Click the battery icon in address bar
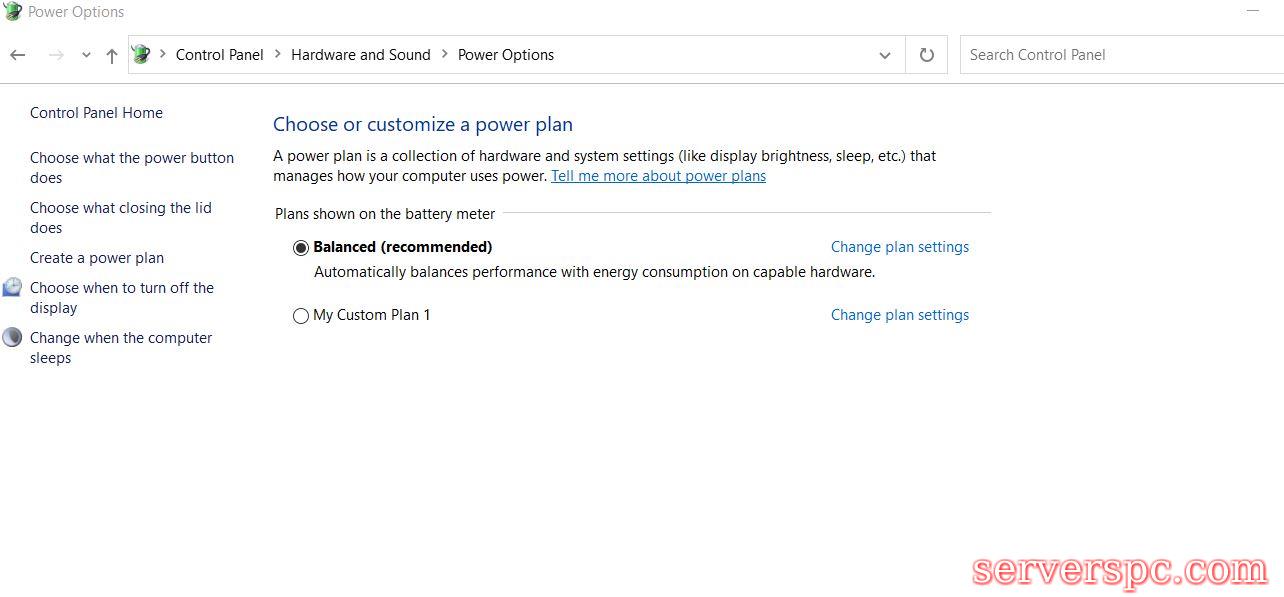The image size is (1284, 597). 142,55
